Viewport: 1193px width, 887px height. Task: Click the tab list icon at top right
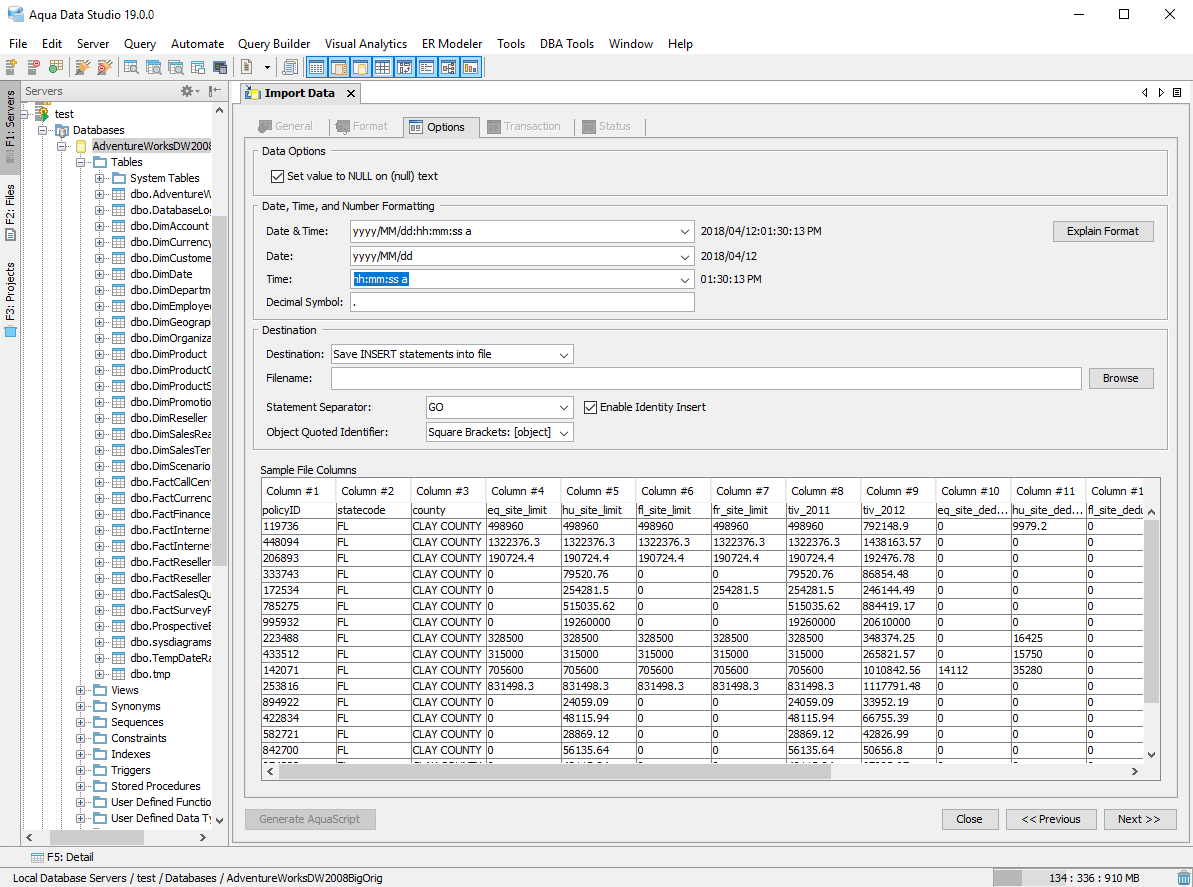pos(1177,93)
